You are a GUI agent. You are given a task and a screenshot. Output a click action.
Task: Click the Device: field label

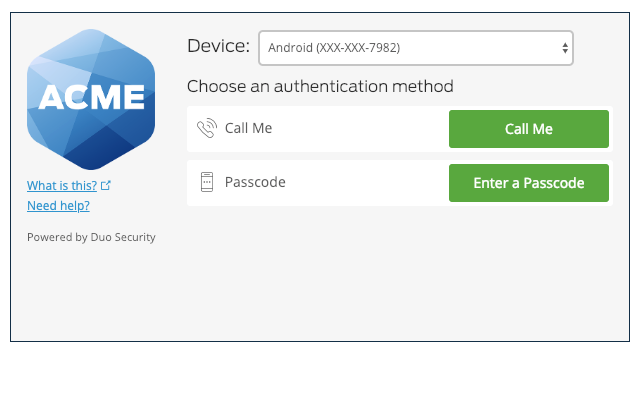(x=218, y=46)
